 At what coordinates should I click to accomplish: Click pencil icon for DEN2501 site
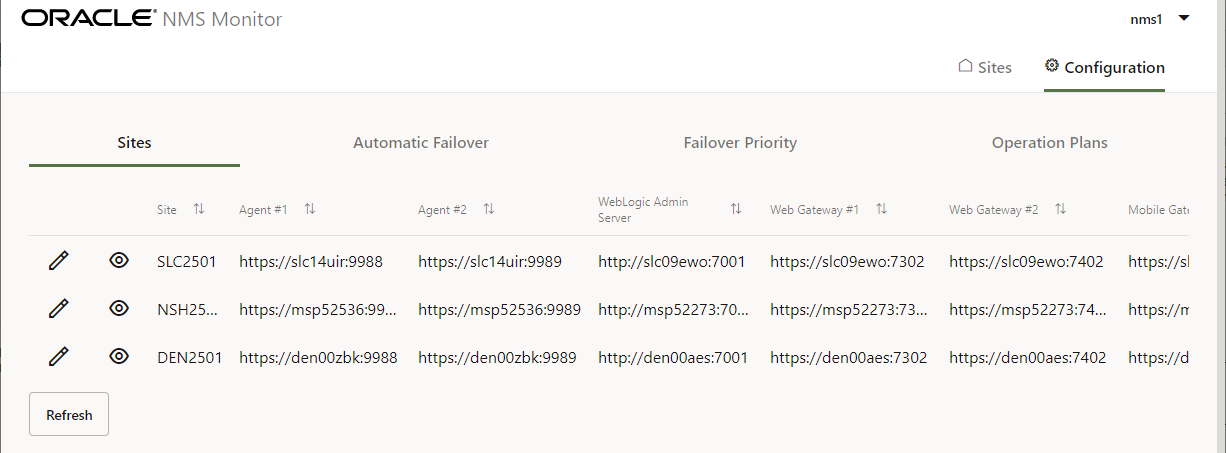tap(59, 357)
